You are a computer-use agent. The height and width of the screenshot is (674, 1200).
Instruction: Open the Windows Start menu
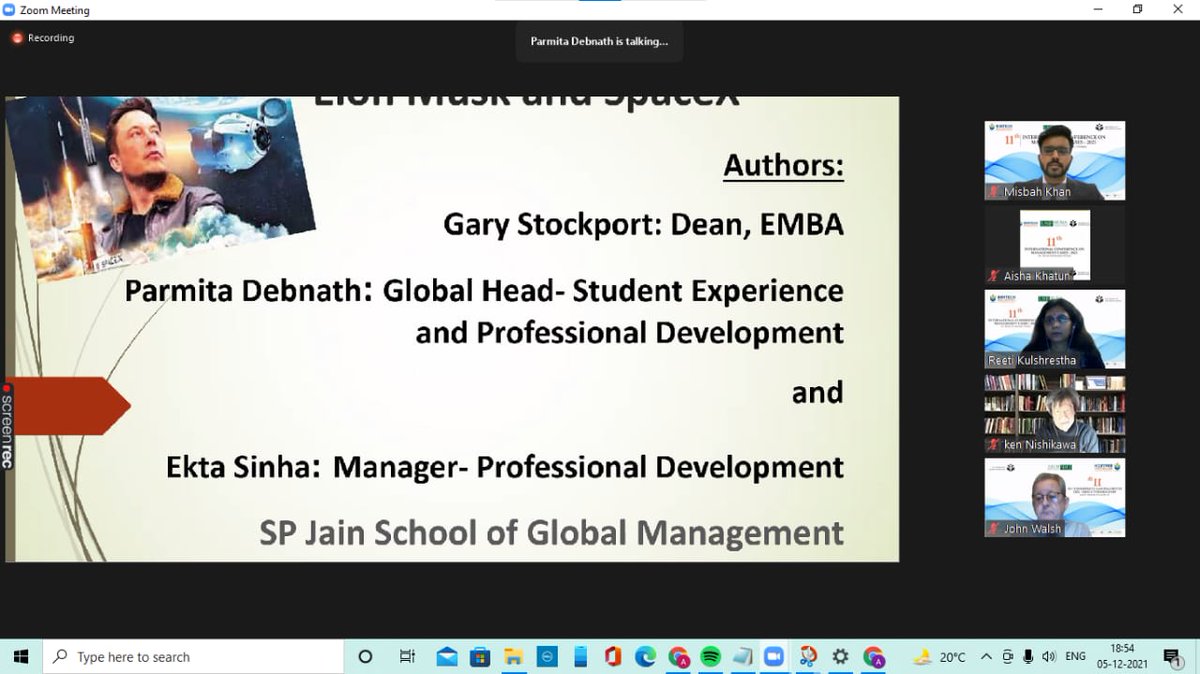click(x=22, y=657)
